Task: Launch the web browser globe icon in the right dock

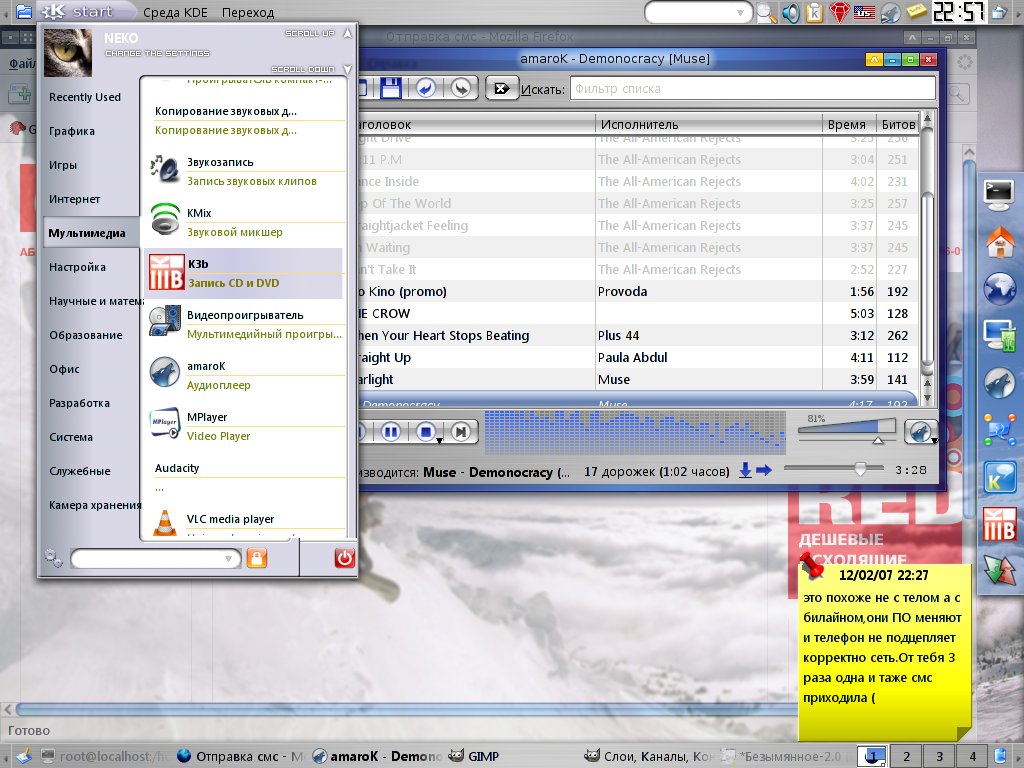Action: 1000,289
